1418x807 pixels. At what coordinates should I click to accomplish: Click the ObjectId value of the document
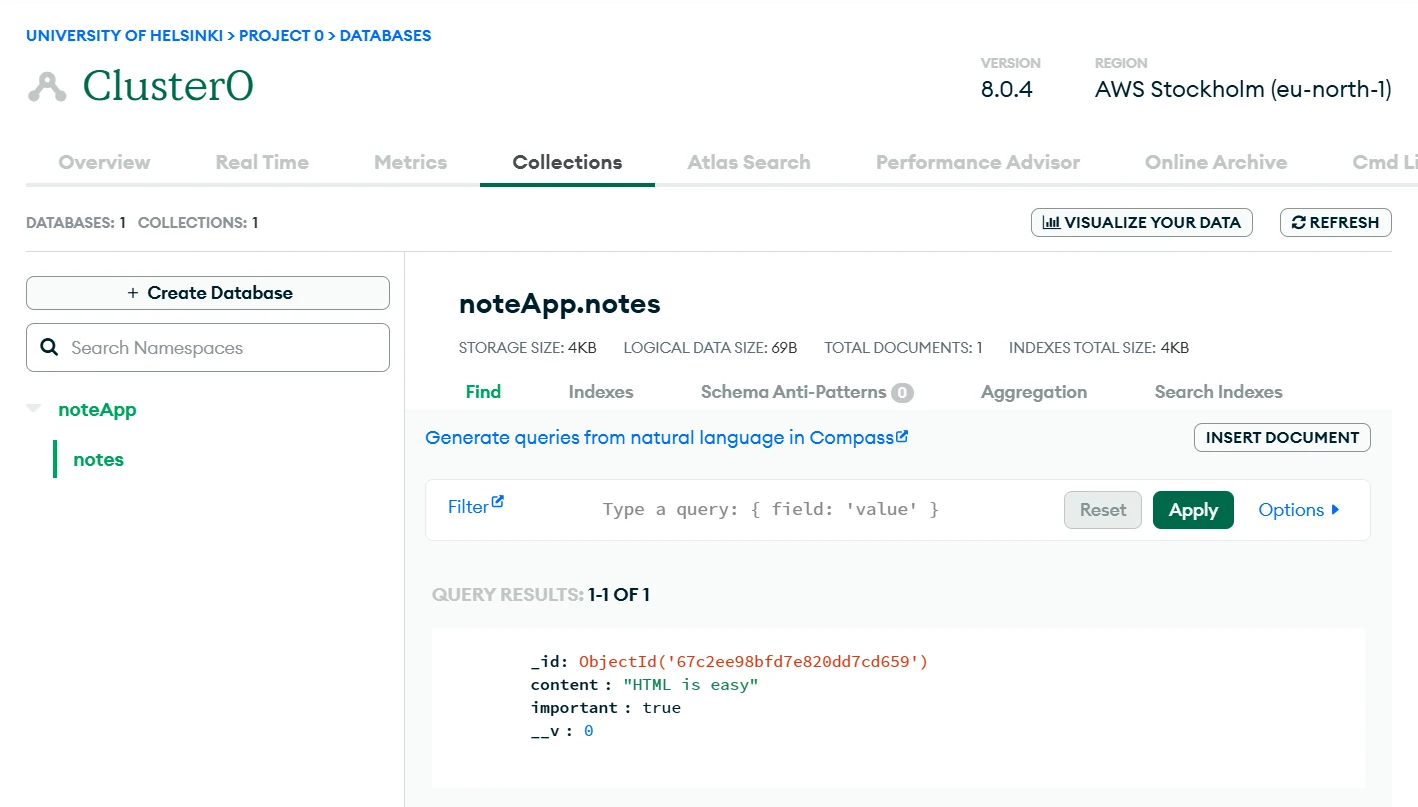click(x=754, y=662)
